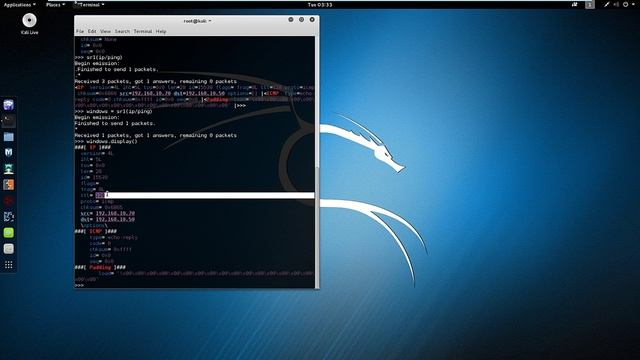Click 'Finished to send 1 packets.' under windows = sr1
640x360 pixels.
pos(115,123)
